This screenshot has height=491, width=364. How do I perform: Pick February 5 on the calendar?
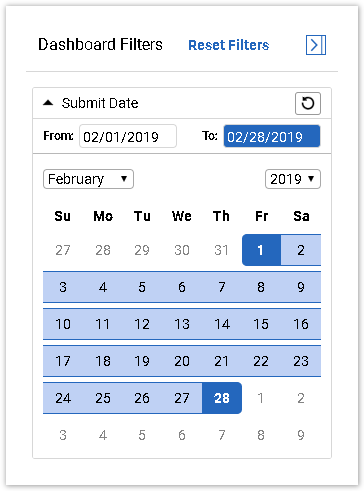pyautogui.click(x=142, y=287)
